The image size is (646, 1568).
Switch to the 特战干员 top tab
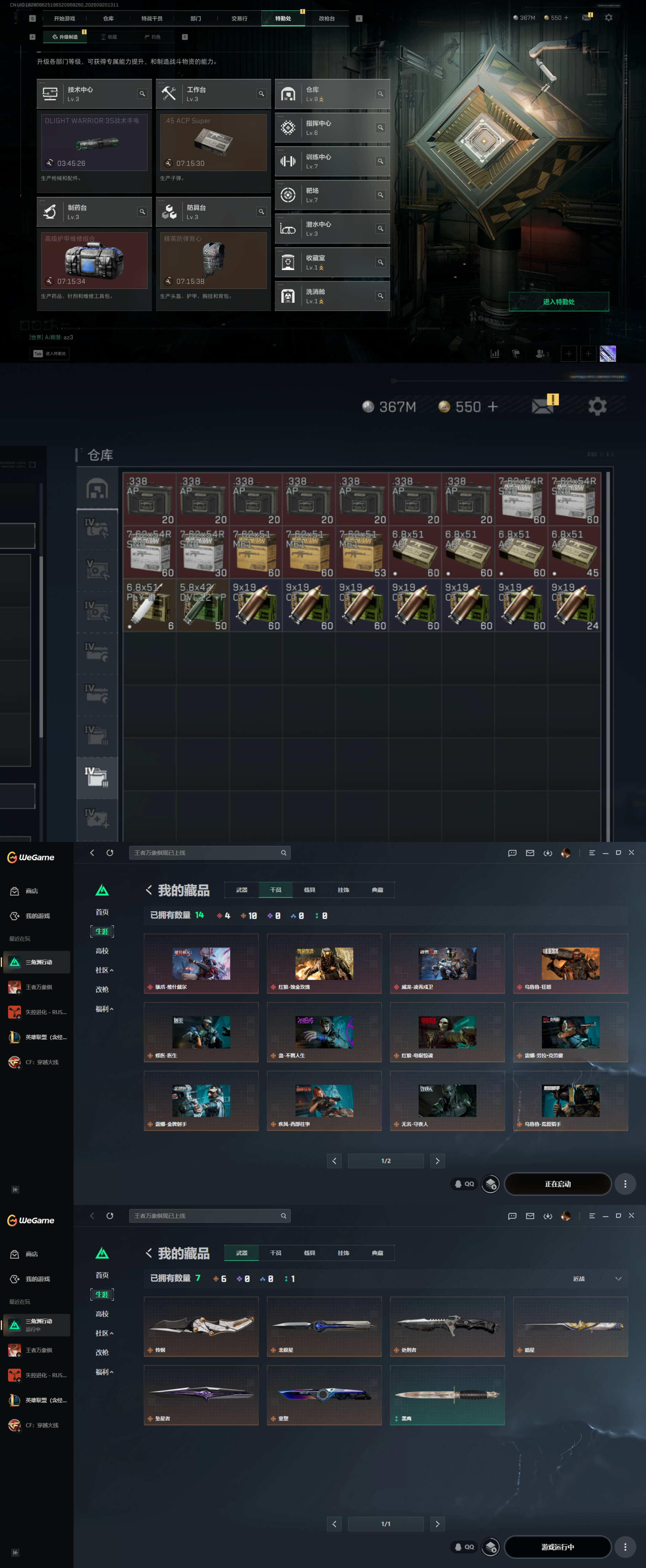coord(152,18)
